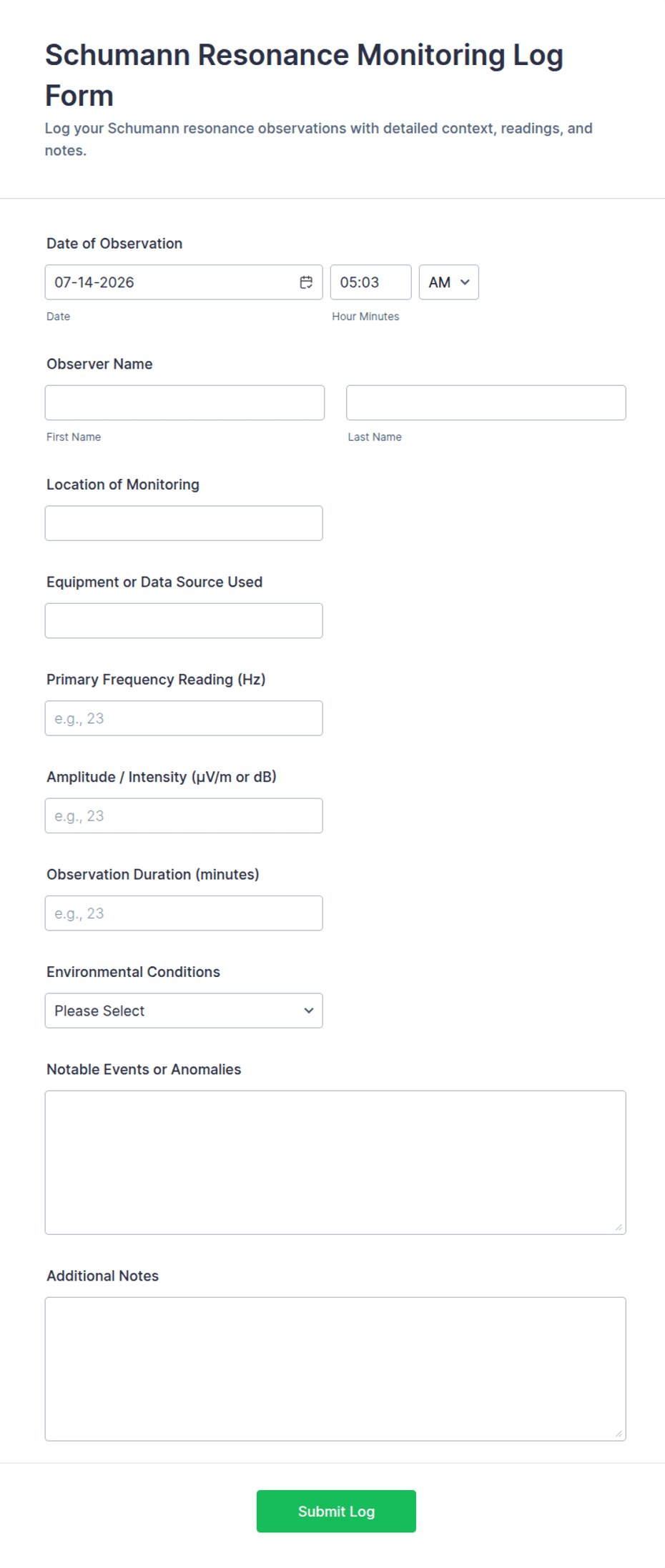Click the Submit Log button
Image resolution: width=665 pixels, height=1568 pixels.
coord(336,1511)
